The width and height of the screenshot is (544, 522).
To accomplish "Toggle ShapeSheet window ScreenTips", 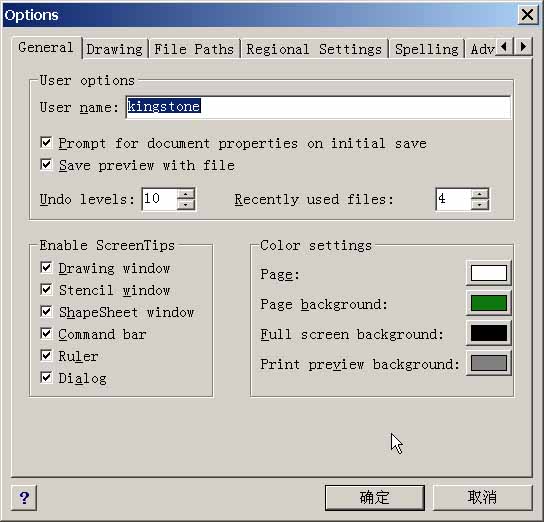I will pos(46,311).
